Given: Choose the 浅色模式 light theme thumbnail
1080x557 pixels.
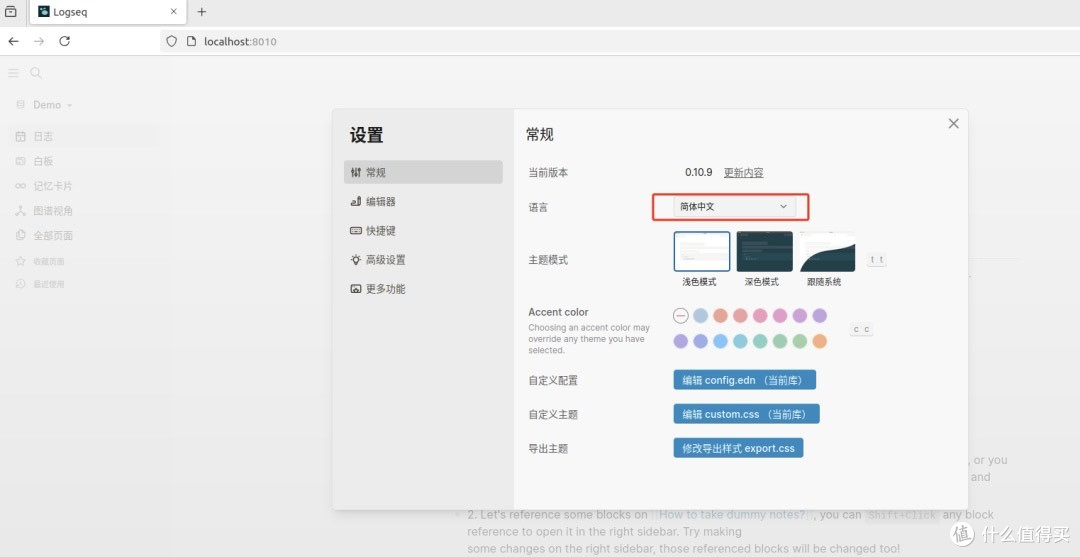Looking at the screenshot, I should click(x=702, y=251).
